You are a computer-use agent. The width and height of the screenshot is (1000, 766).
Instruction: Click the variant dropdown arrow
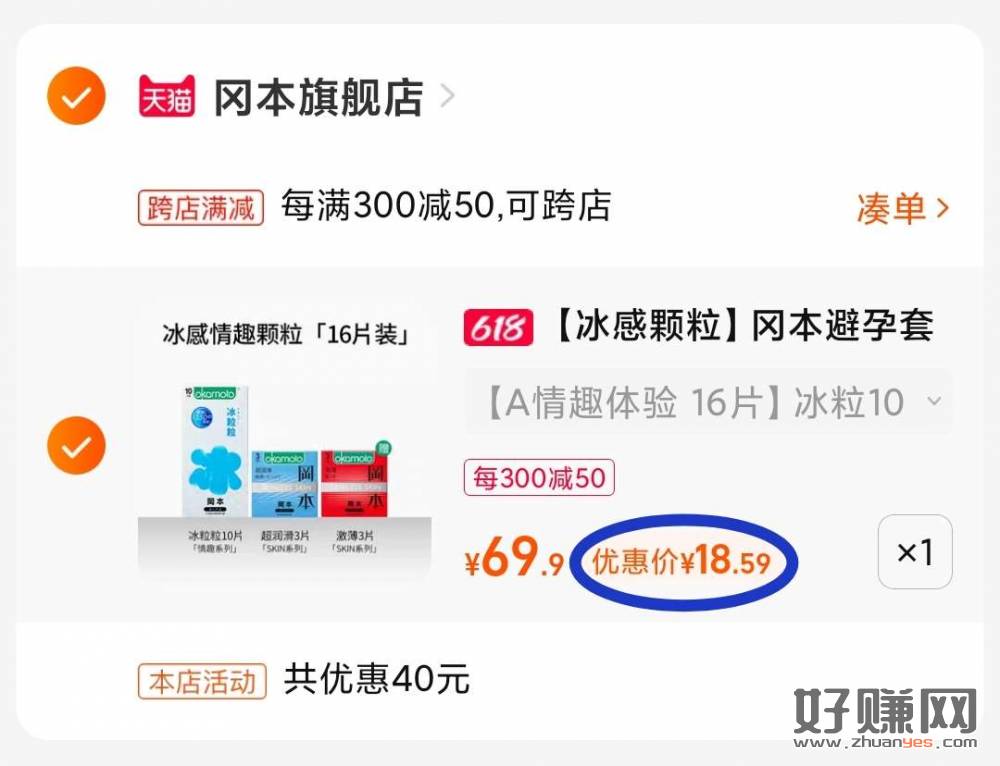click(934, 402)
